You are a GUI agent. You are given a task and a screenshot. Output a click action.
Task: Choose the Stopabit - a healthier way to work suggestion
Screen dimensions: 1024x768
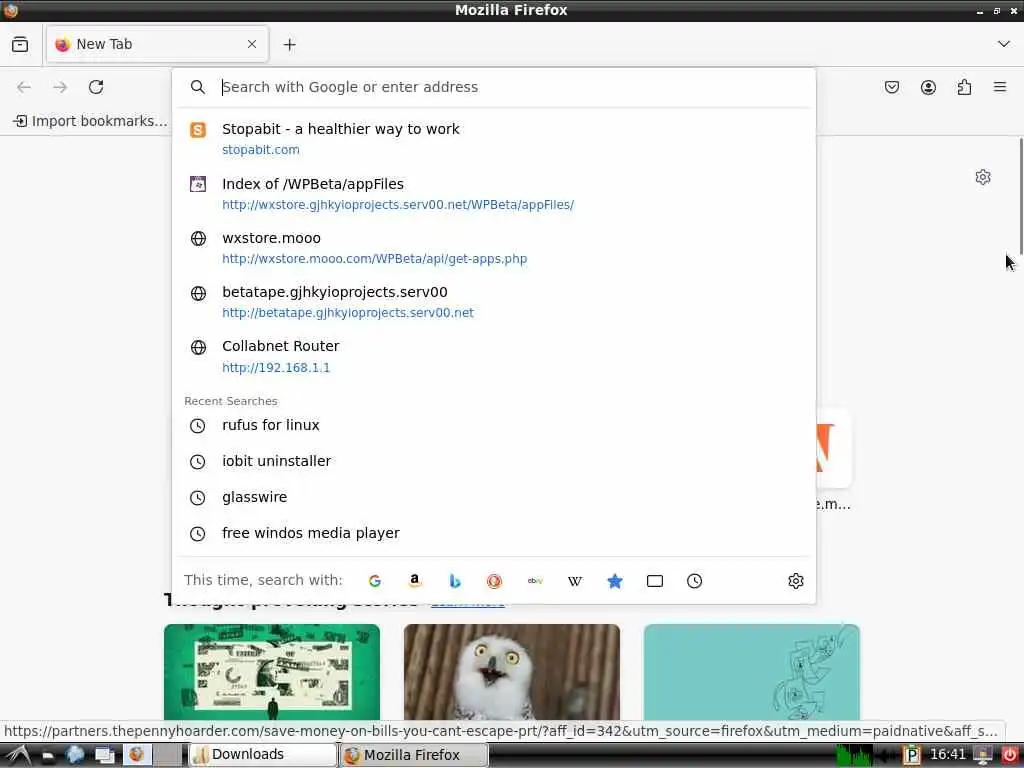(x=494, y=138)
